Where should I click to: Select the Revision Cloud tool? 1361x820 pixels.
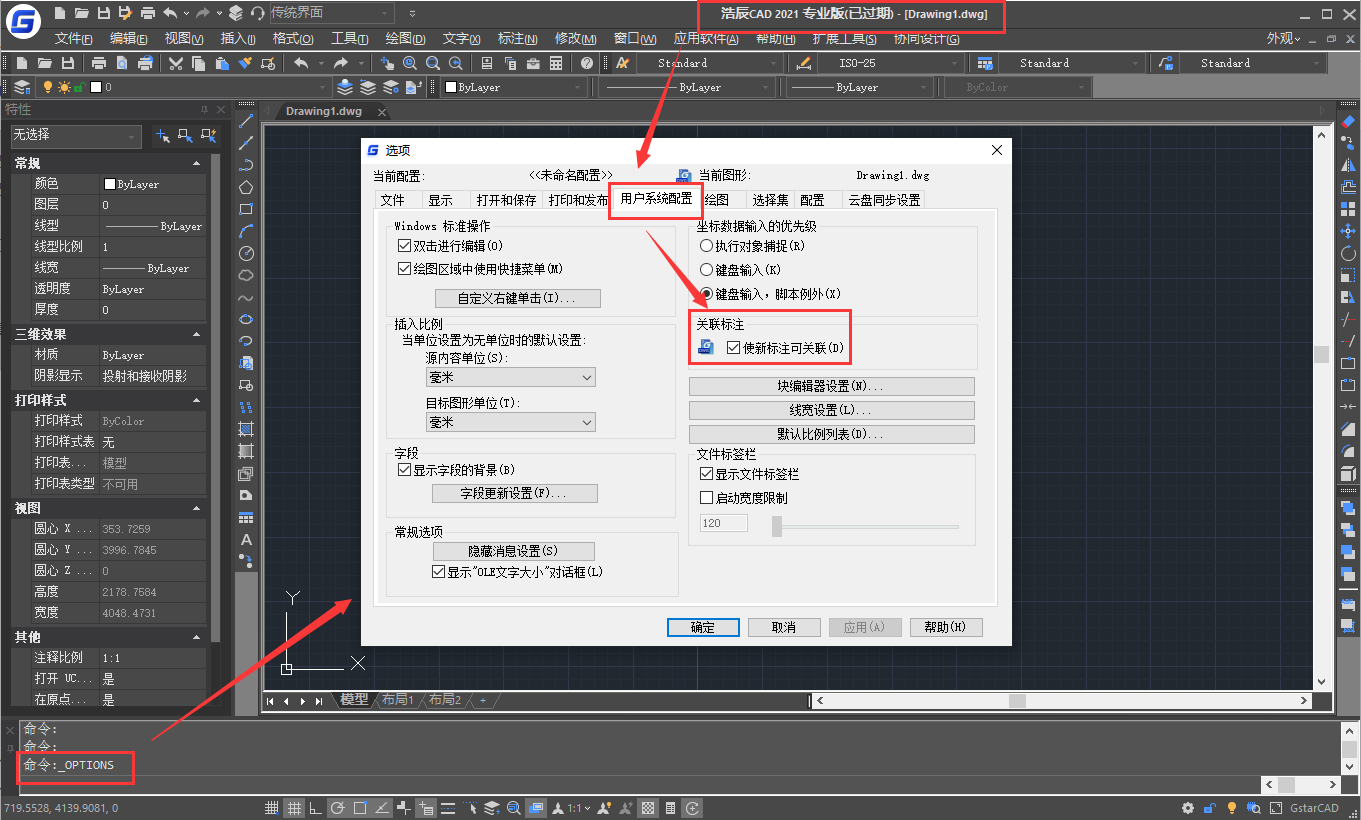(x=246, y=275)
